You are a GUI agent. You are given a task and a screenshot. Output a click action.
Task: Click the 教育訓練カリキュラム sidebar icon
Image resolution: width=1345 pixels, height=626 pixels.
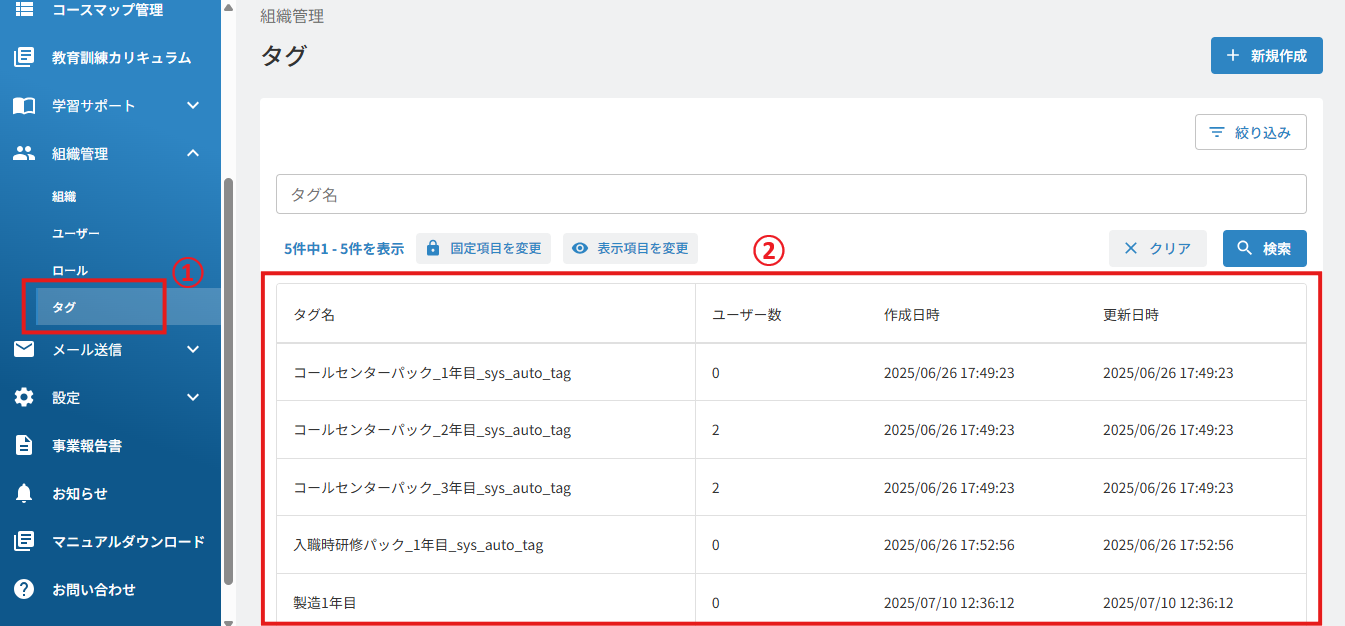coord(24,58)
